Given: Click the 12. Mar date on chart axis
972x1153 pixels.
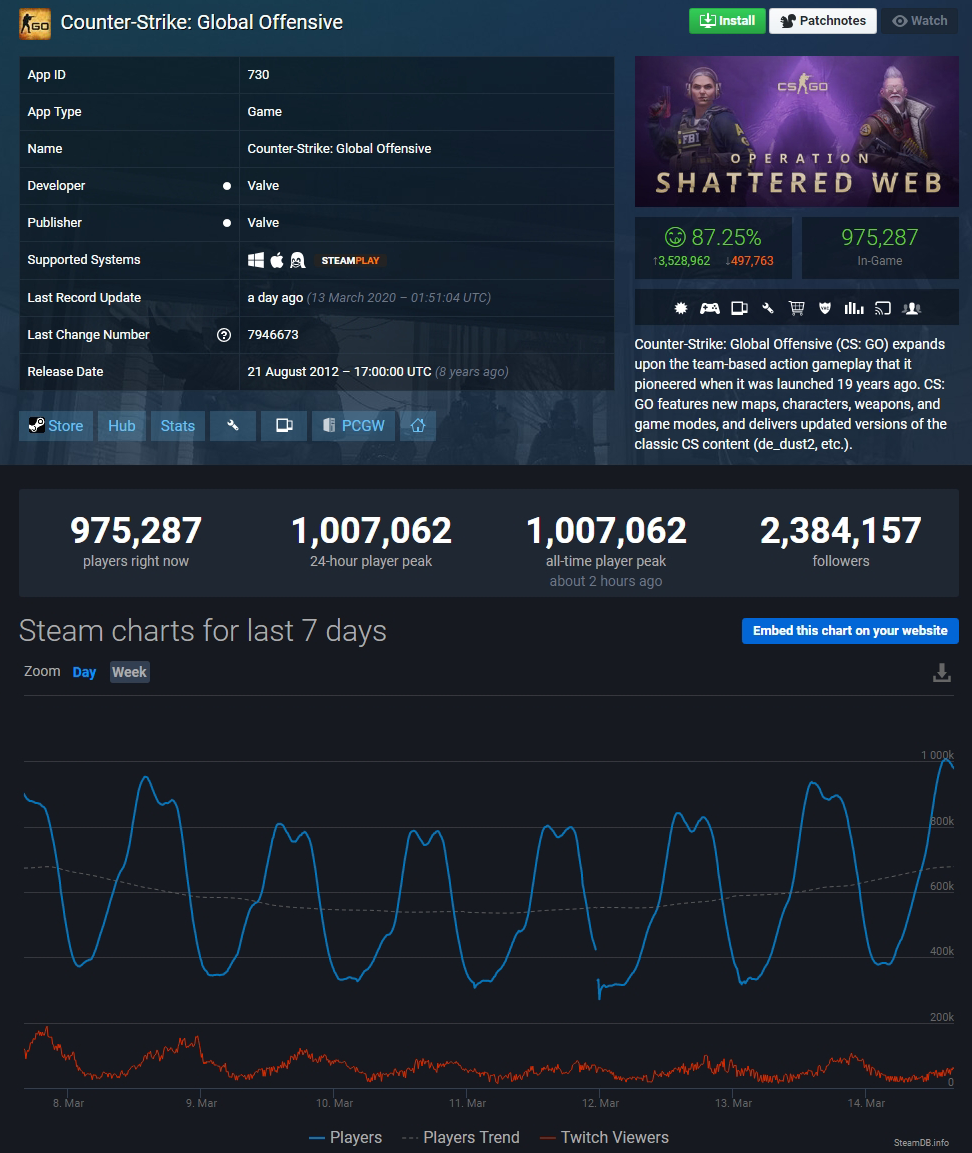Looking at the screenshot, I should pos(600,1103).
